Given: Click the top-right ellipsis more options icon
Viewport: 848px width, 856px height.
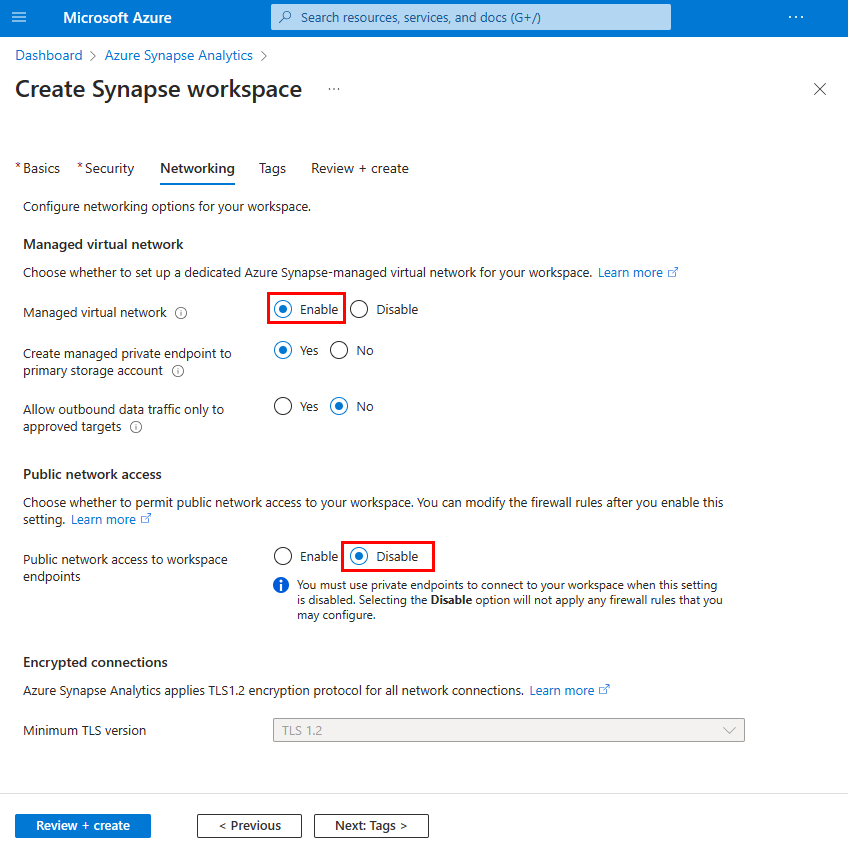Looking at the screenshot, I should point(796,17).
